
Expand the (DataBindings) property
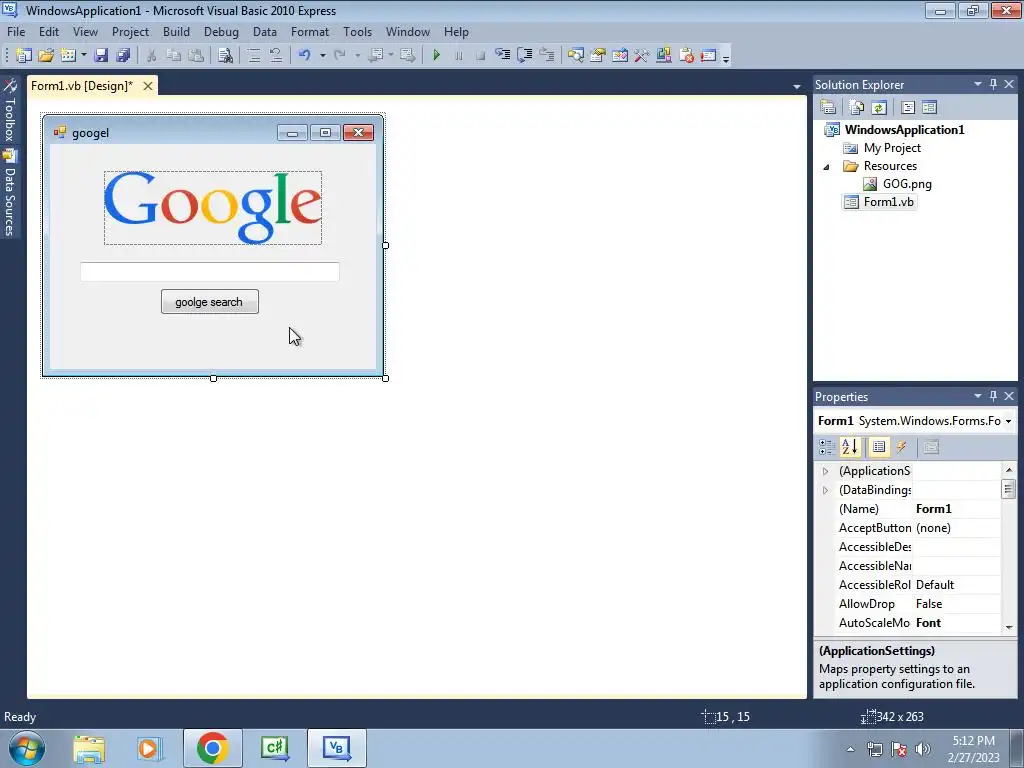point(825,490)
